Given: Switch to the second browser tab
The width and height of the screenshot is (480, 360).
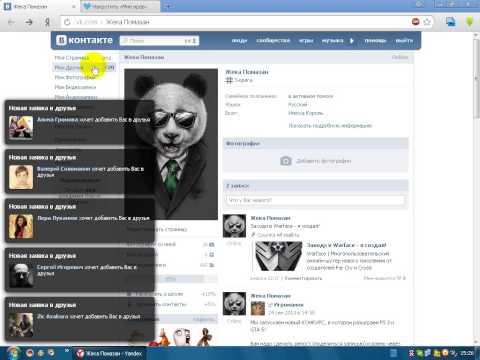Looking at the screenshot, I should pyautogui.click(x=120, y=6).
